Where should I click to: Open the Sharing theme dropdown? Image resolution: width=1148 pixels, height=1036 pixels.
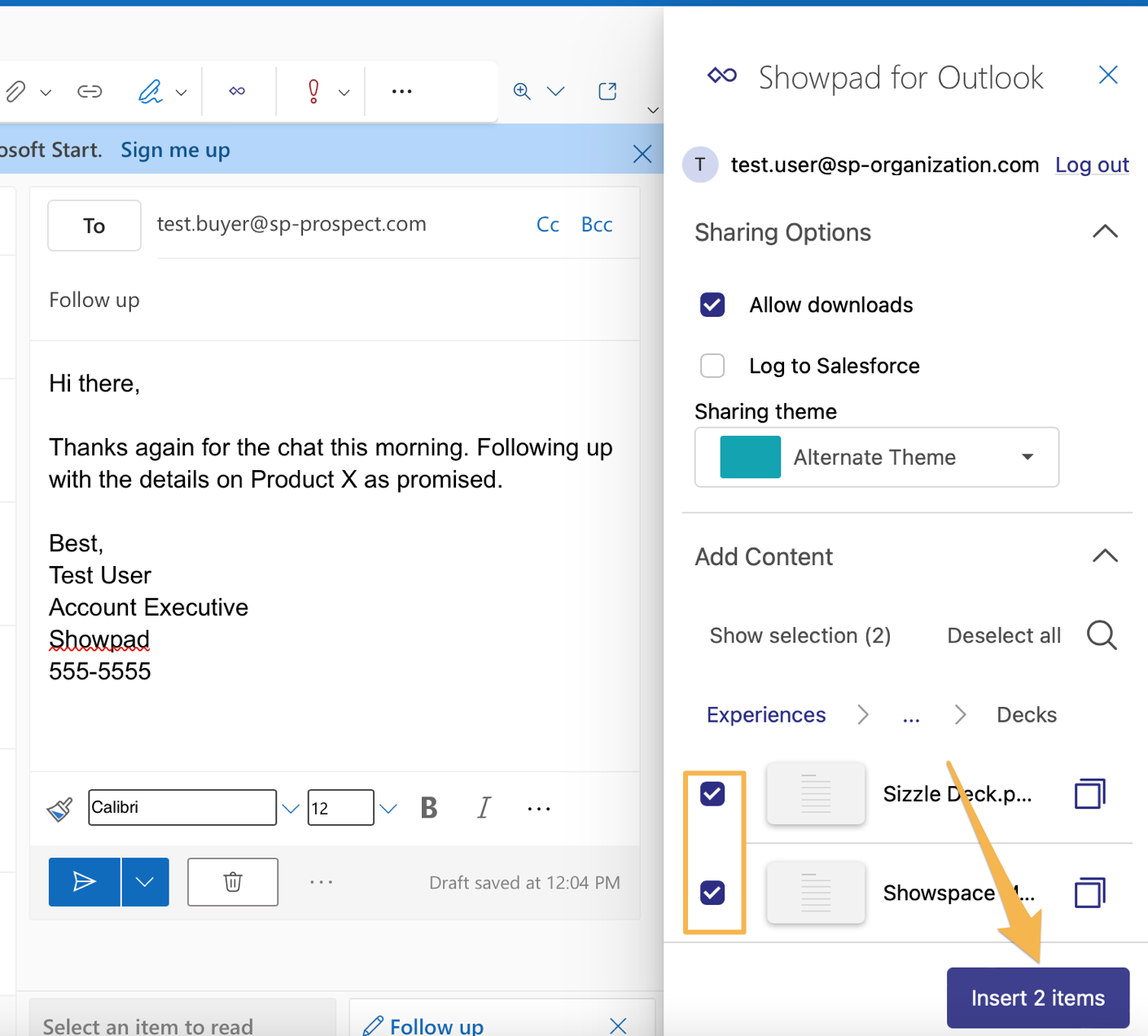[x=1027, y=457]
